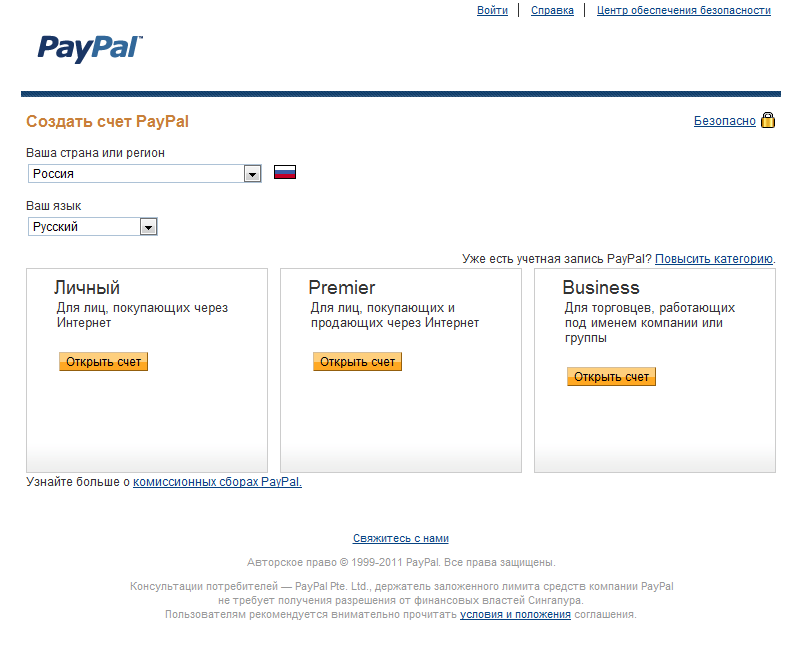Click the gold security padlock icon
The image size is (796, 656).
(x=768, y=121)
